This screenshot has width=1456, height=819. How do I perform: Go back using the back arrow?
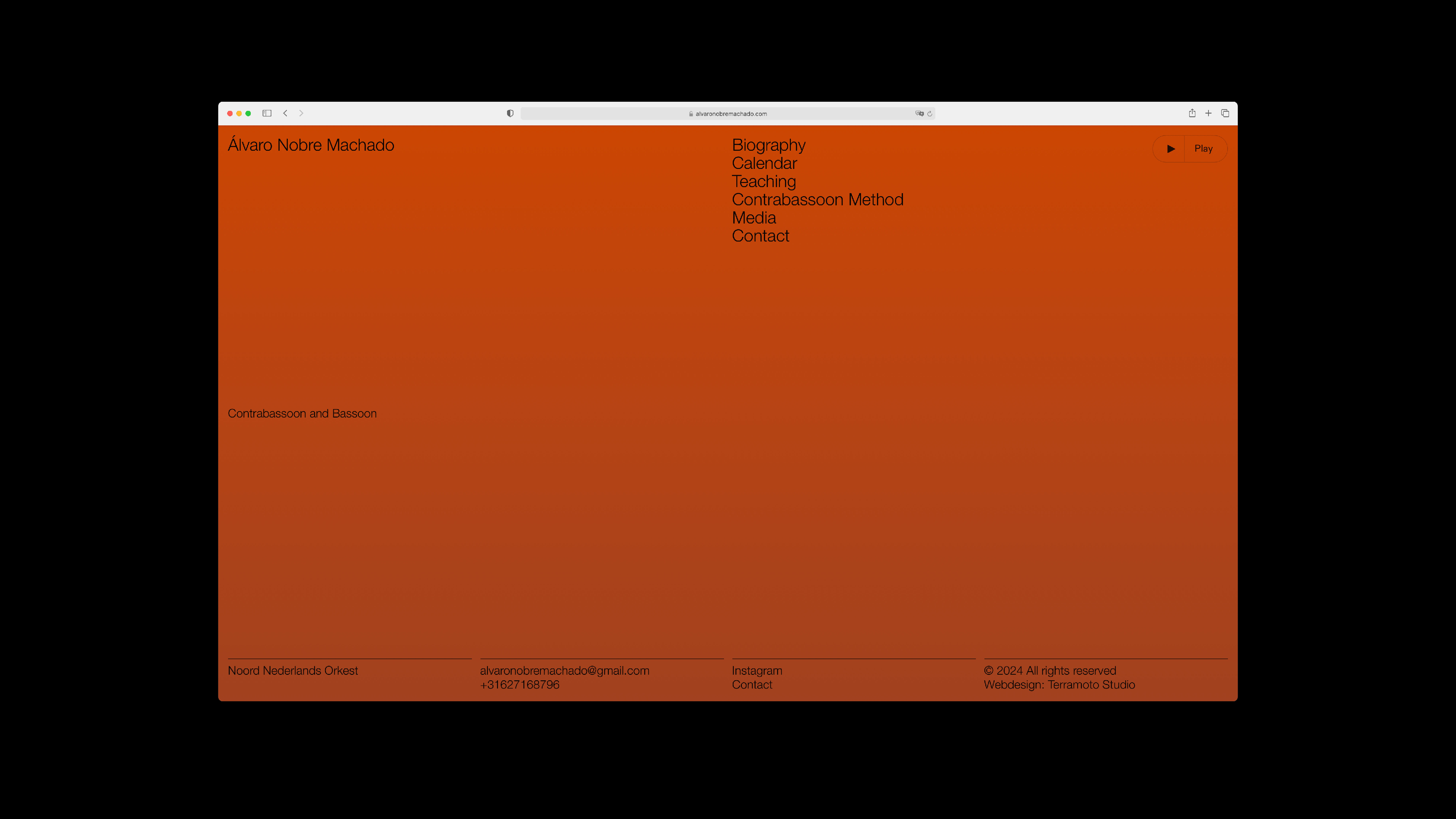coord(285,113)
